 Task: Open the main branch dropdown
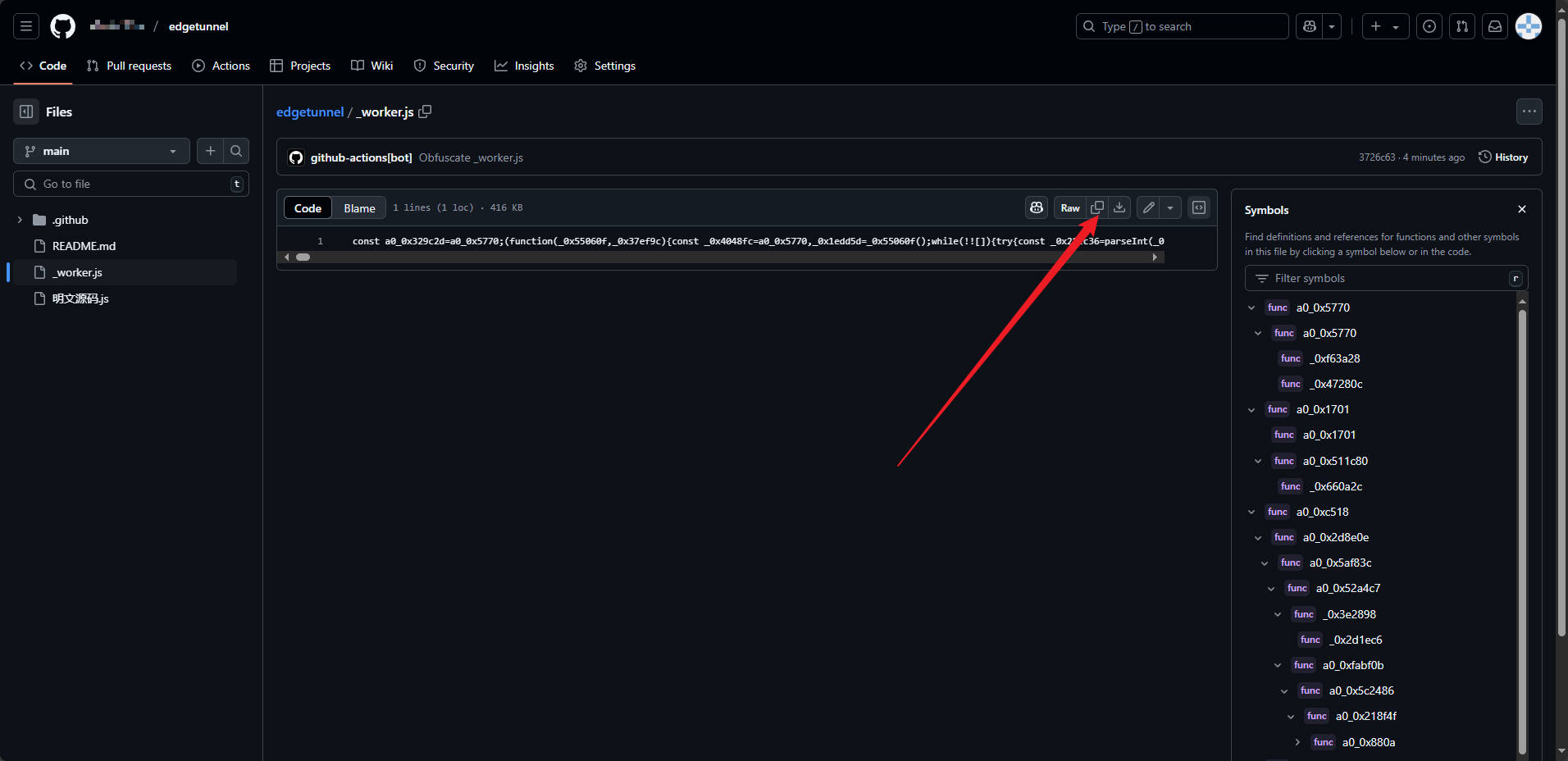pyautogui.click(x=101, y=151)
